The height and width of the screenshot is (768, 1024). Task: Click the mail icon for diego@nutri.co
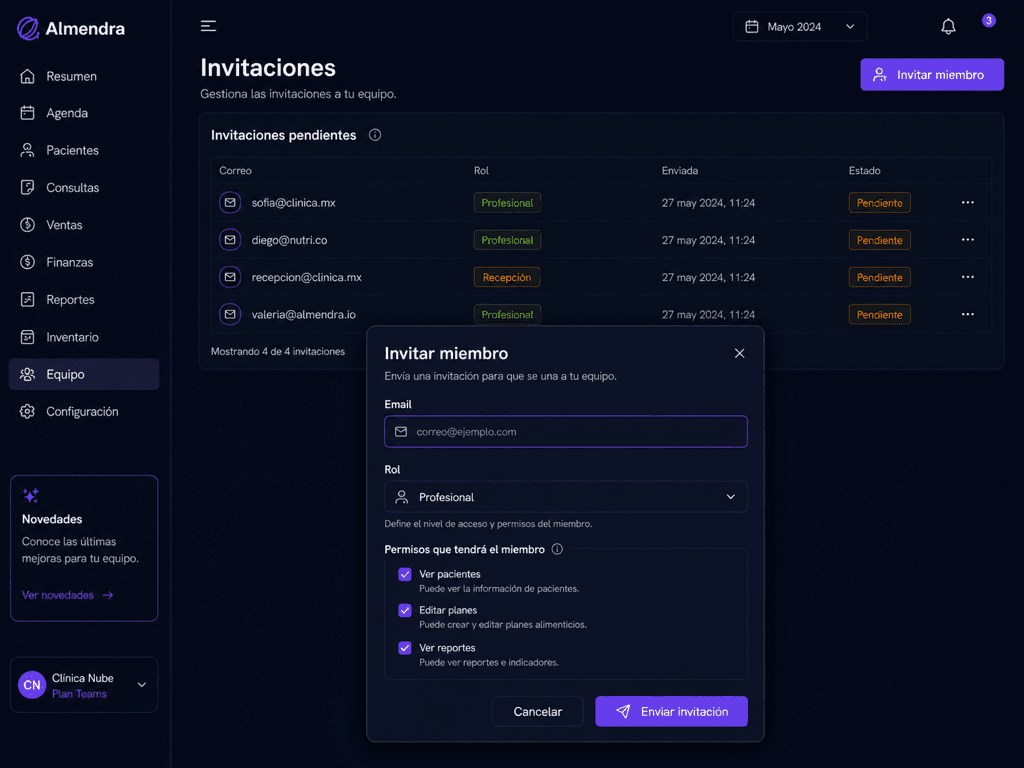pos(230,240)
